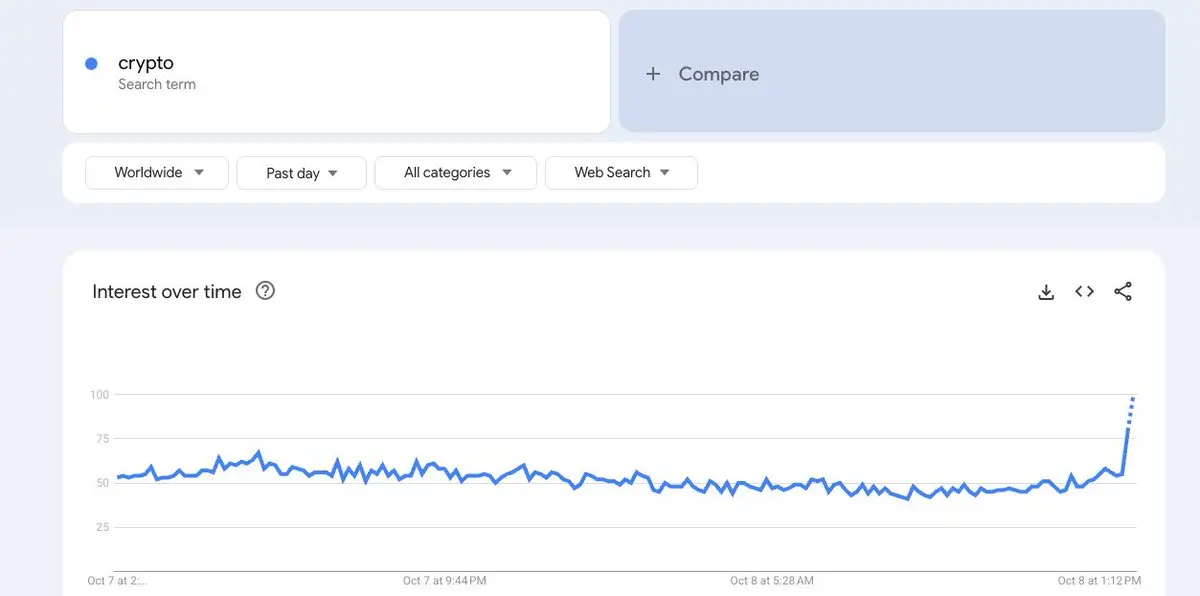Image resolution: width=1200 pixels, height=596 pixels.
Task: Download the Interest over time chart data
Action: 1046,292
